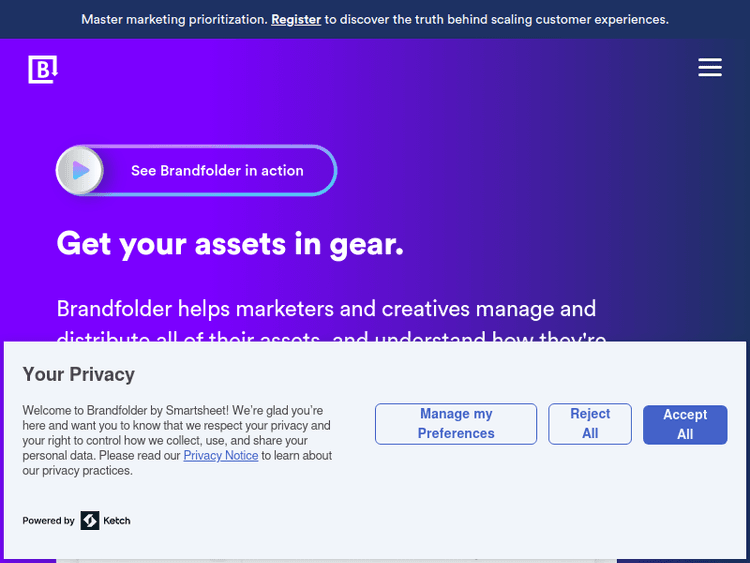Click 'Brandfolder helps marketers' paragraph

coord(325,309)
